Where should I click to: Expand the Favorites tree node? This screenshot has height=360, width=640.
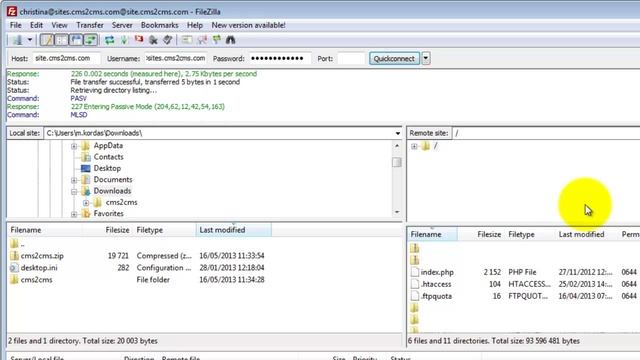pyautogui.click(x=74, y=214)
